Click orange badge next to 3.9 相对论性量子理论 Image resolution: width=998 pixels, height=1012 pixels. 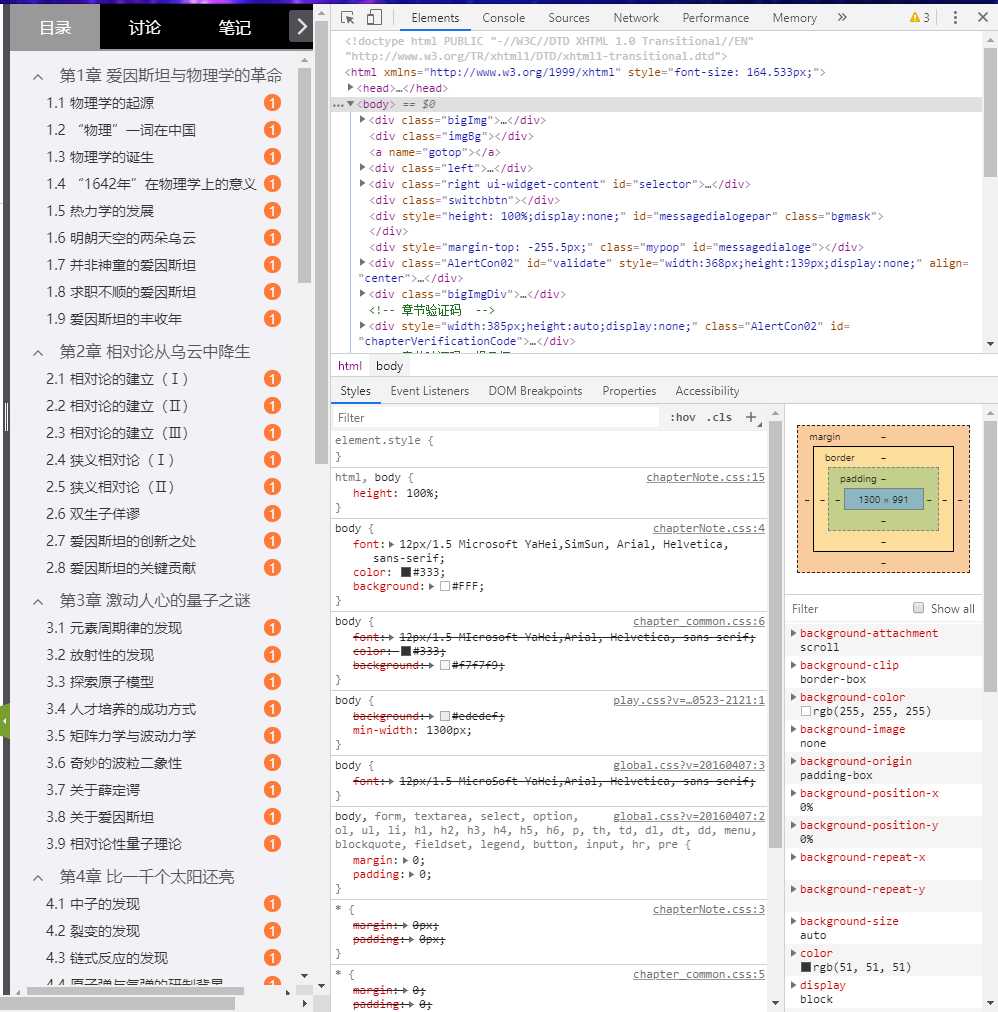point(272,844)
